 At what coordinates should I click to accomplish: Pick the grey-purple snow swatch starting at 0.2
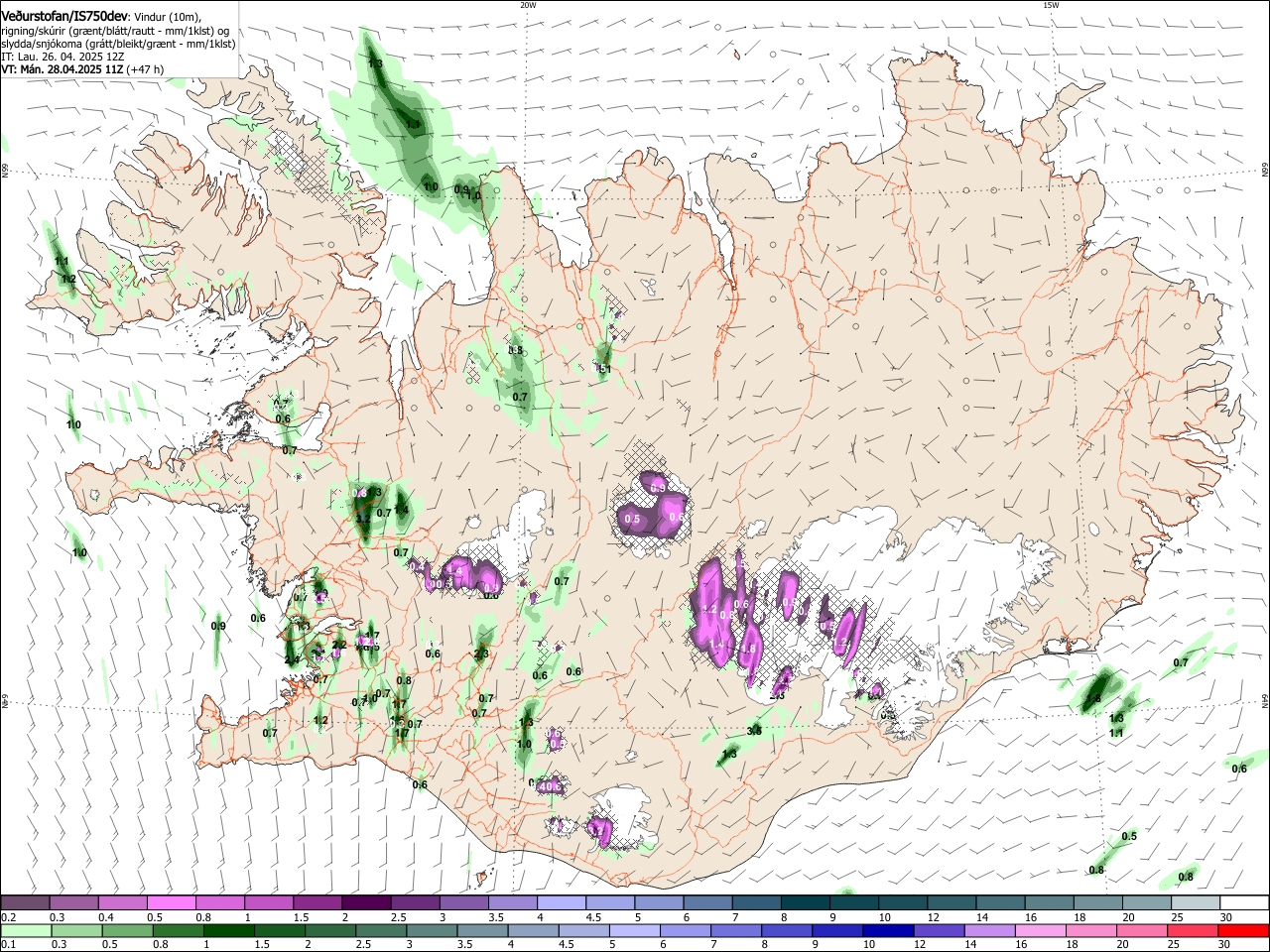25,902
